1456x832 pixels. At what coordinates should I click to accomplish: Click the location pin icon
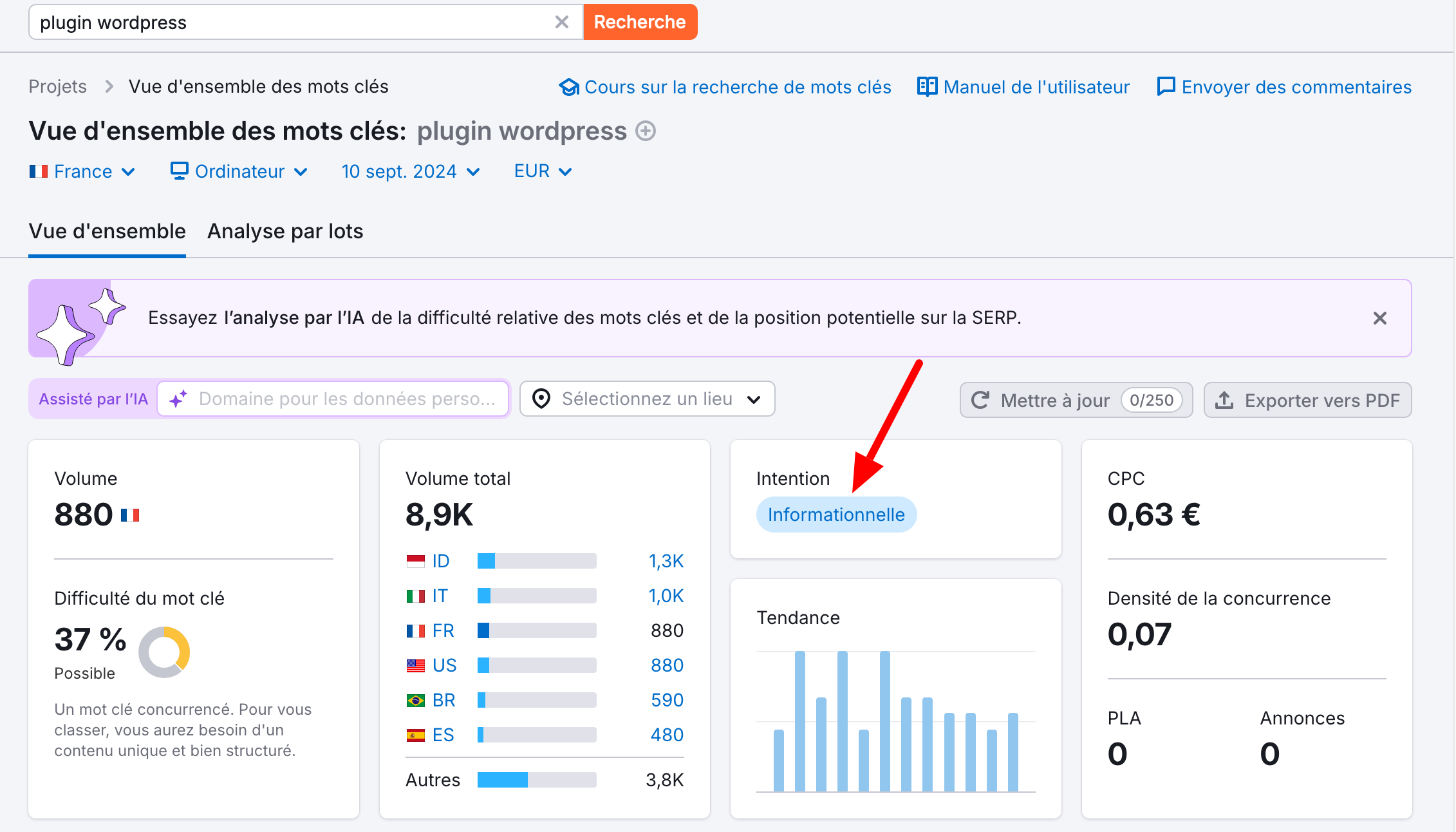(x=541, y=399)
